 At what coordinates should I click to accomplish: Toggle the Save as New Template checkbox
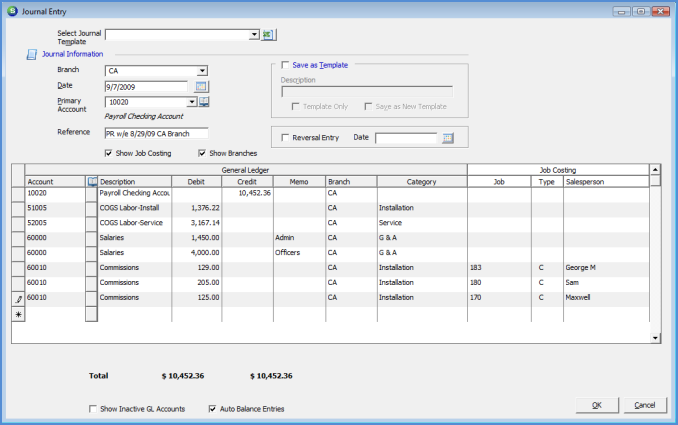[368, 106]
